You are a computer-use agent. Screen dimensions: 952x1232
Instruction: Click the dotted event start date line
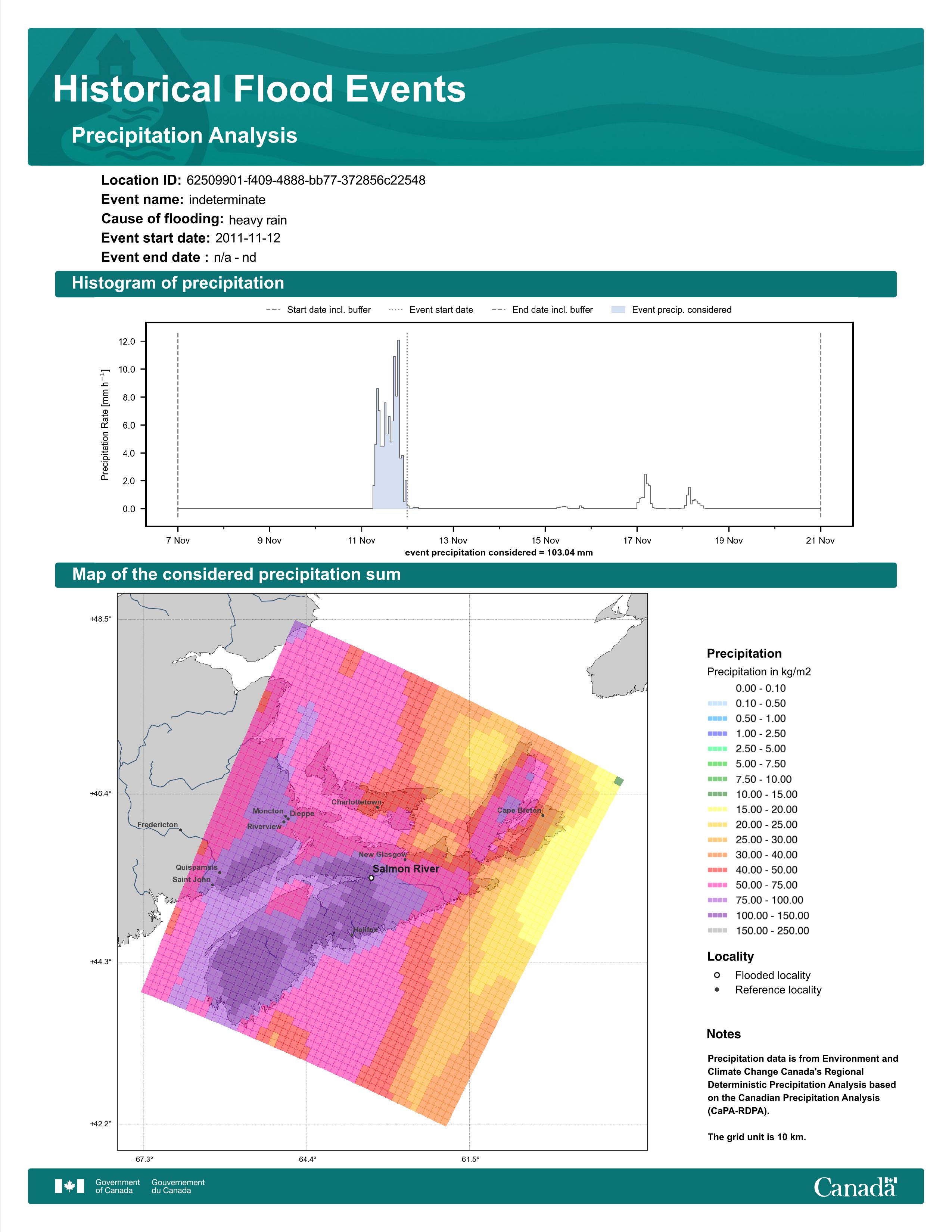click(x=407, y=425)
